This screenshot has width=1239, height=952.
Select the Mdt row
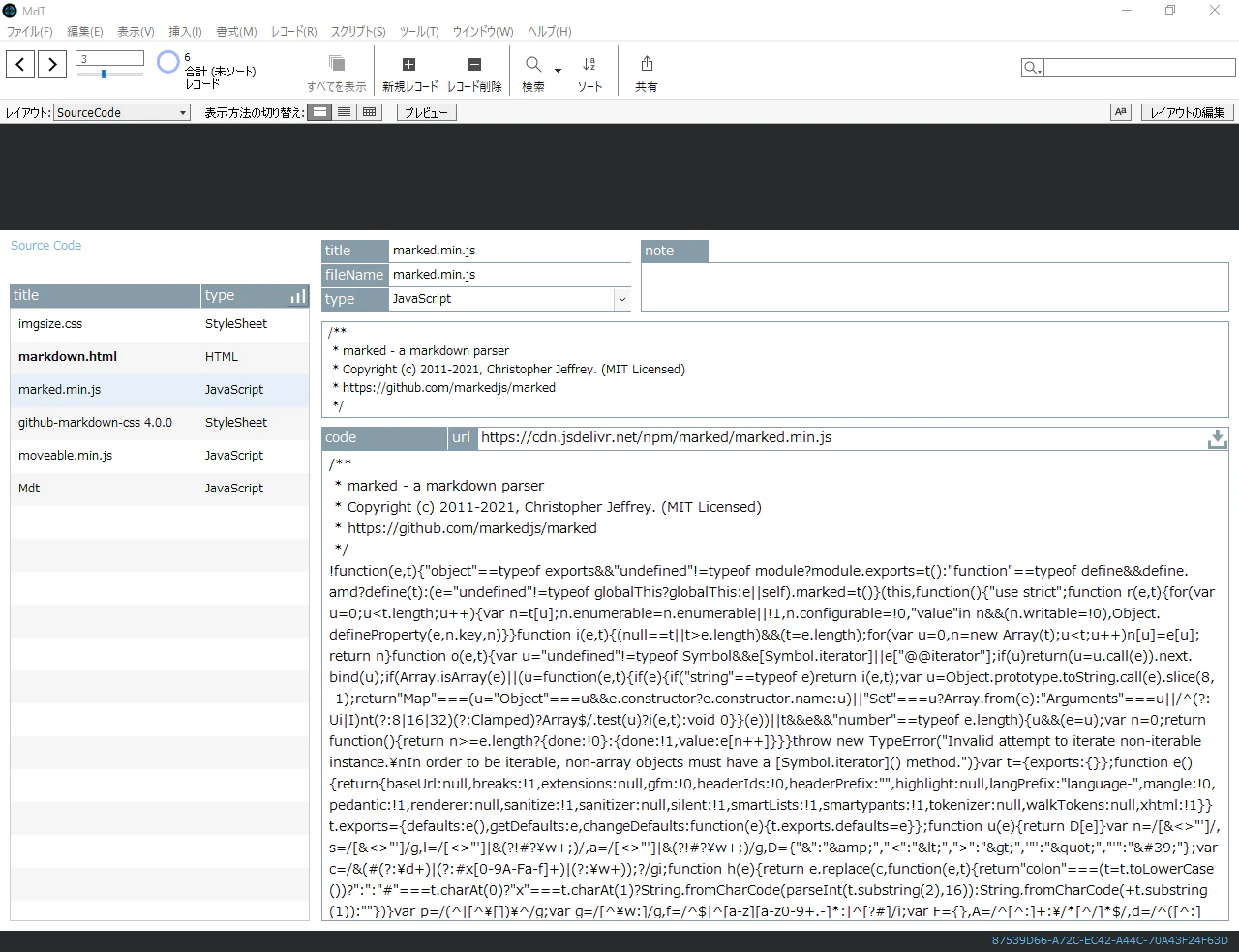pyautogui.click(x=160, y=489)
